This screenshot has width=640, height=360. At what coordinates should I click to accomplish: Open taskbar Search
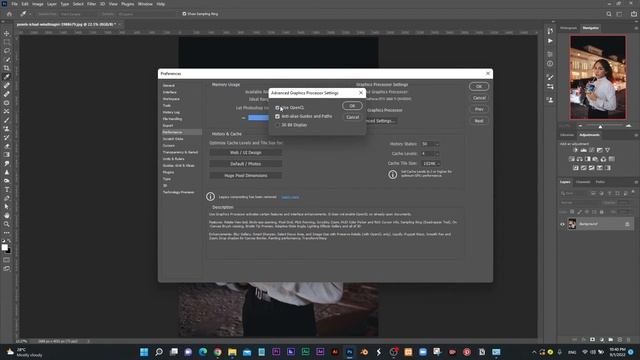[159, 352]
